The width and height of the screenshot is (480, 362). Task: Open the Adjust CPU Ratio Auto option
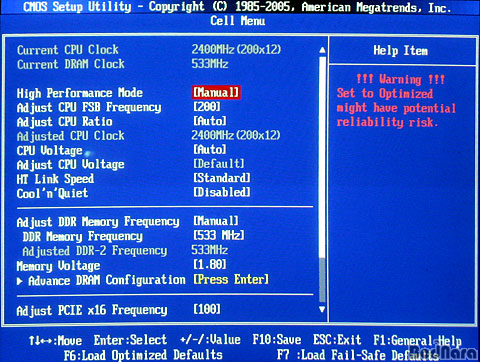point(210,121)
